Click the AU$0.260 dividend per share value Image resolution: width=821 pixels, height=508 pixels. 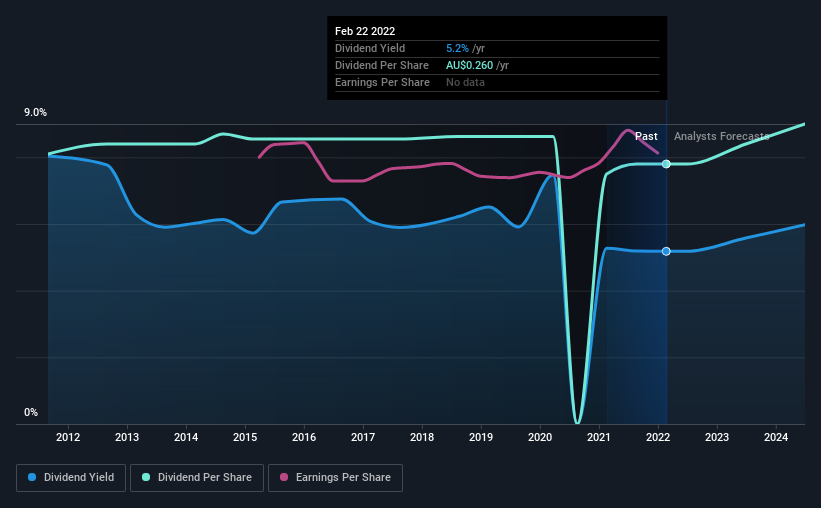click(x=470, y=65)
